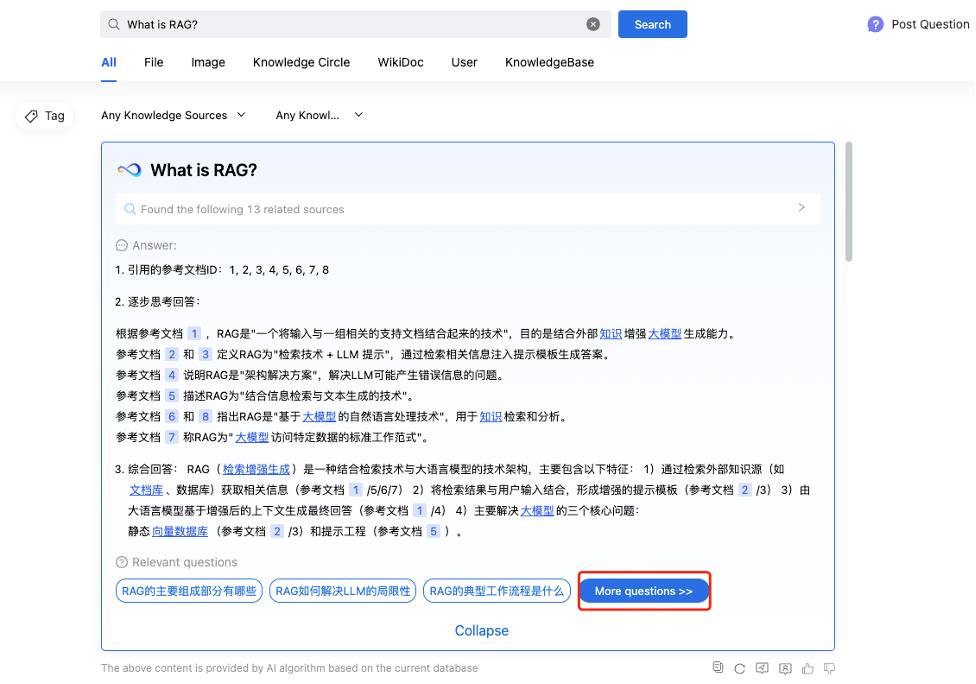Screen dimensions: 976x684
Task: Collapse the AI answer panel
Action: click(x=481, y=631)
